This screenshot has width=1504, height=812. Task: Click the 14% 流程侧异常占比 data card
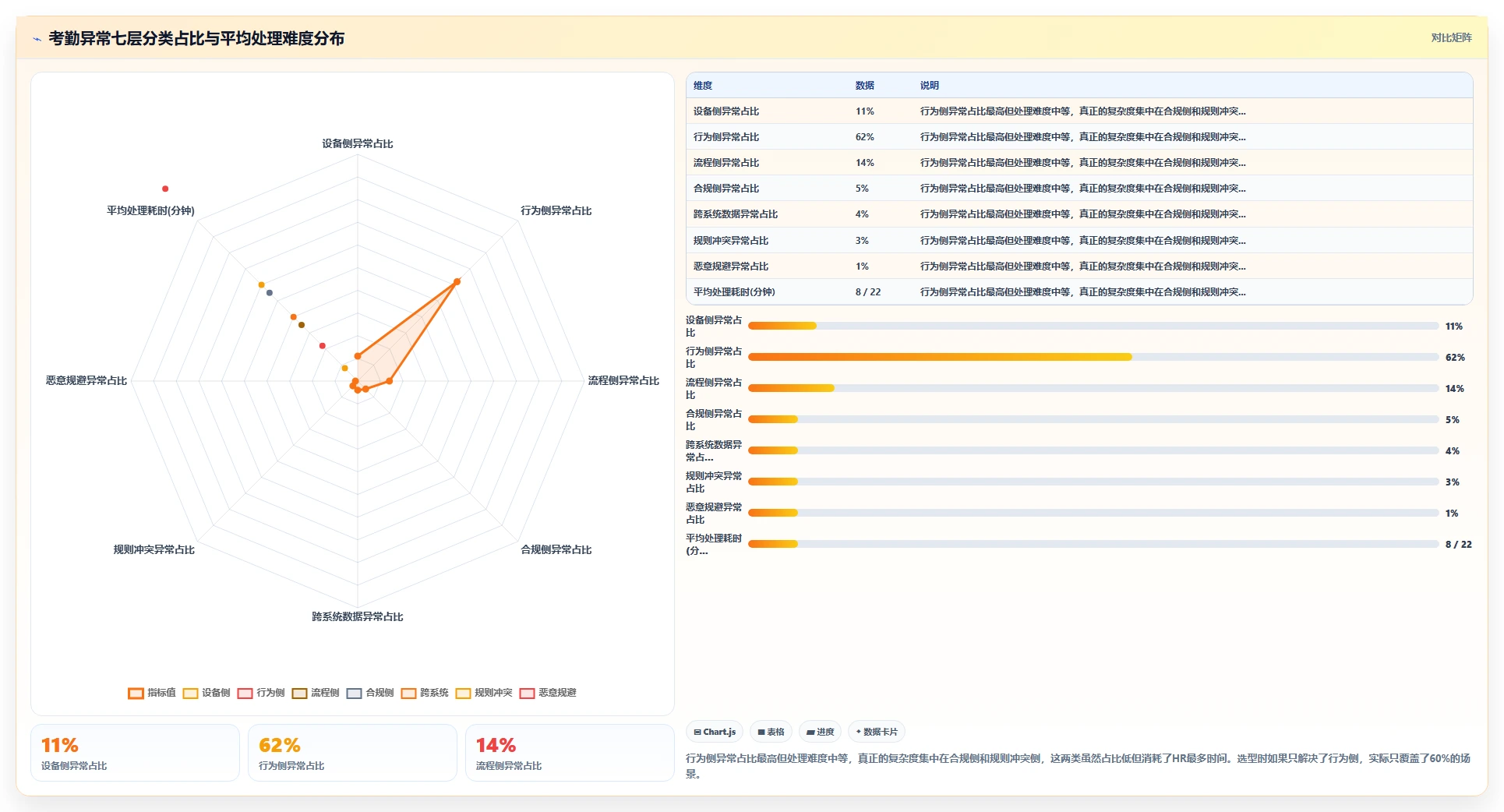pos(570,753)
